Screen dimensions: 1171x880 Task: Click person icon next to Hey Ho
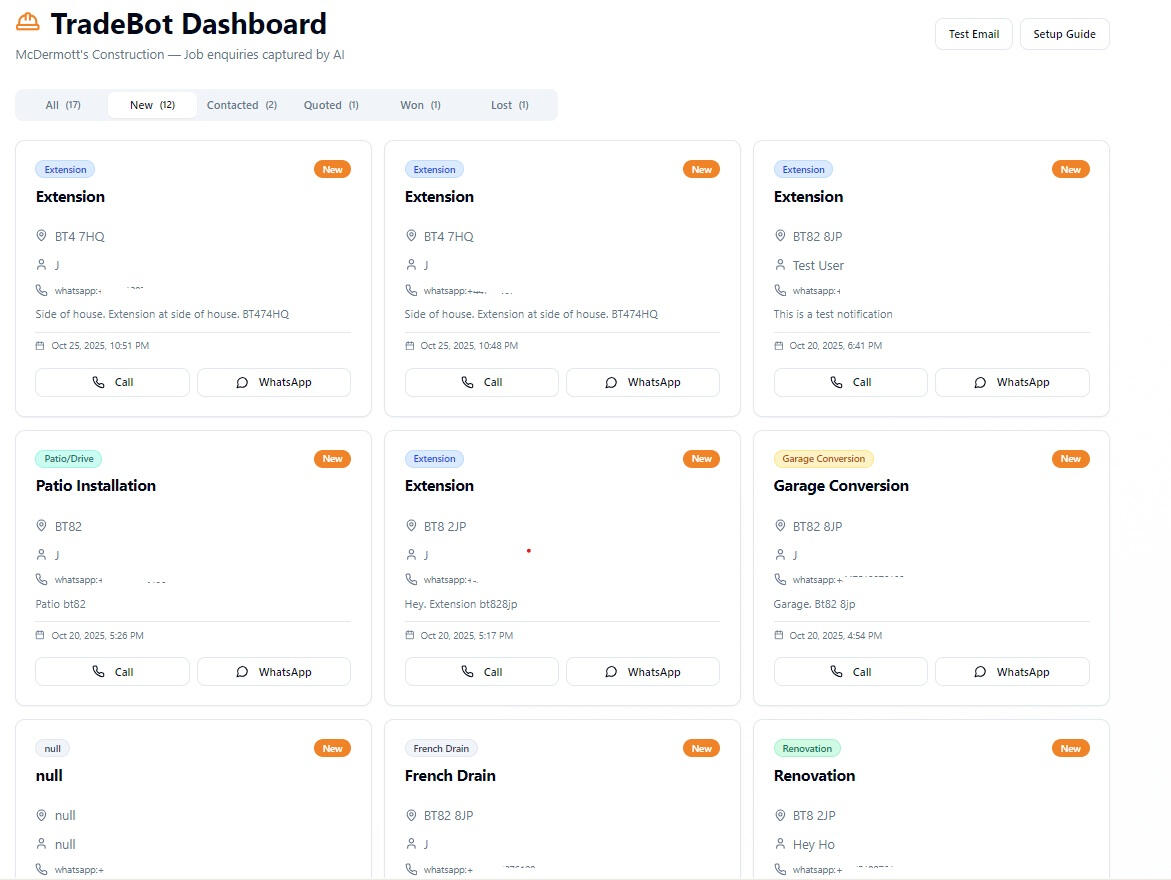pyautogui.click(x=780, y=844)
